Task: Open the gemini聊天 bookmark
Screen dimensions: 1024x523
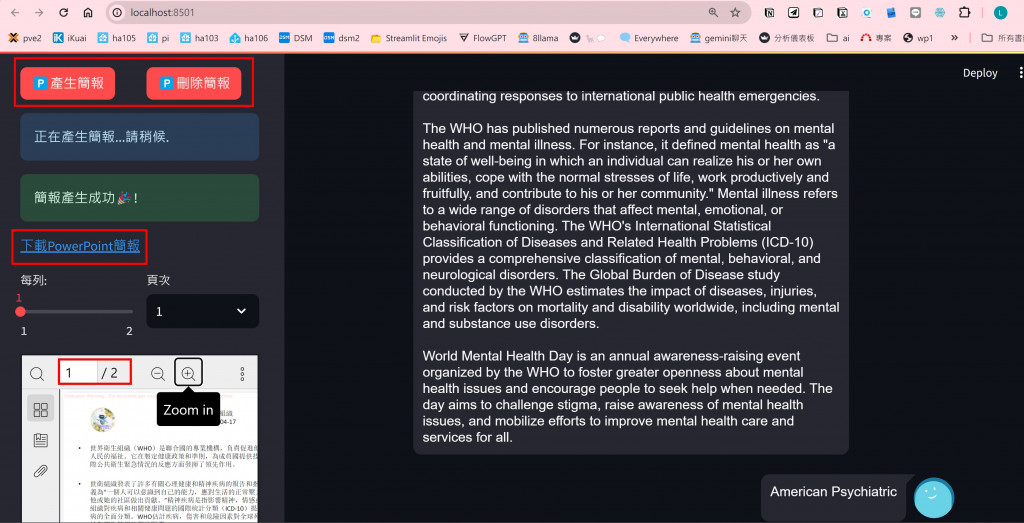Action: pos(718,38)
